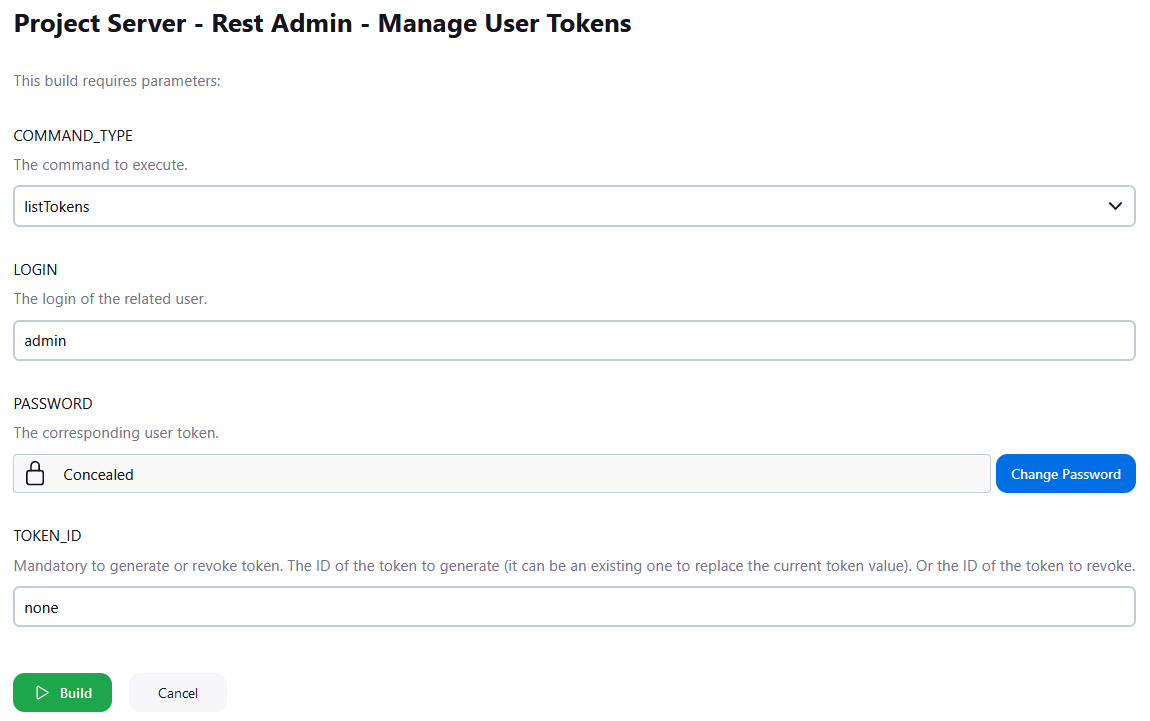
Task: Click the TOKEN_ID field showing none
Action: click(575, 606)
